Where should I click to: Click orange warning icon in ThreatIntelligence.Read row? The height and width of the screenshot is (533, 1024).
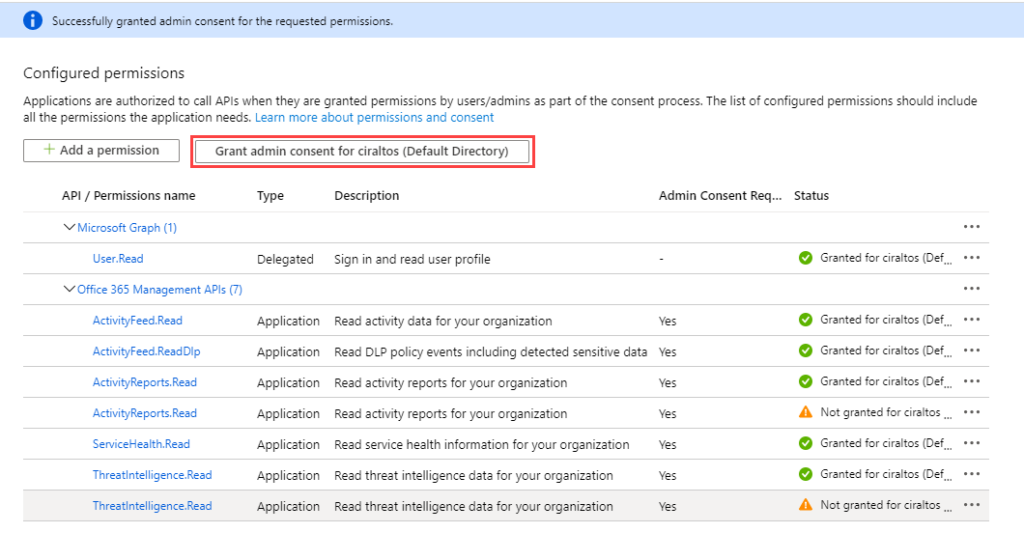(805, 504)
